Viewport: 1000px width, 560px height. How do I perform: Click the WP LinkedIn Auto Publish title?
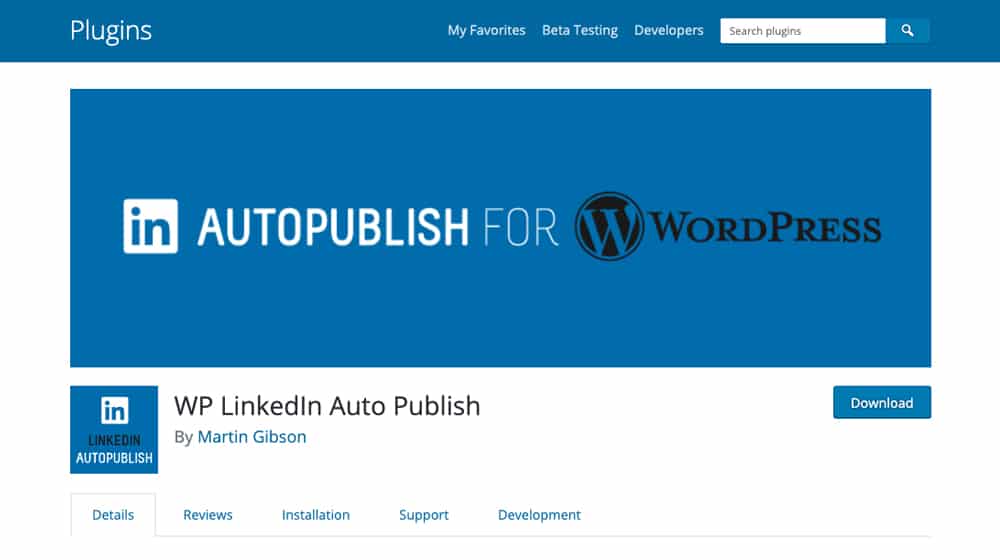tap(327, 406)
